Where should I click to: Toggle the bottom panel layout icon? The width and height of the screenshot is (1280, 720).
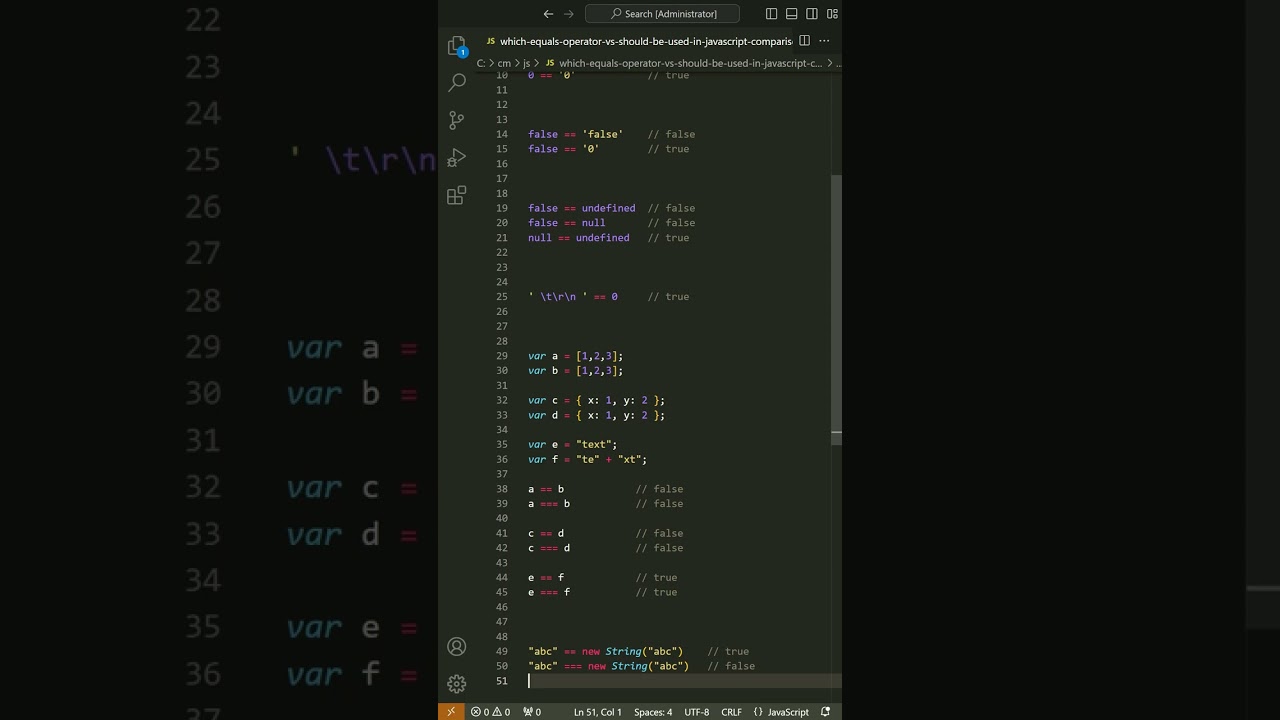click(792, 14)
